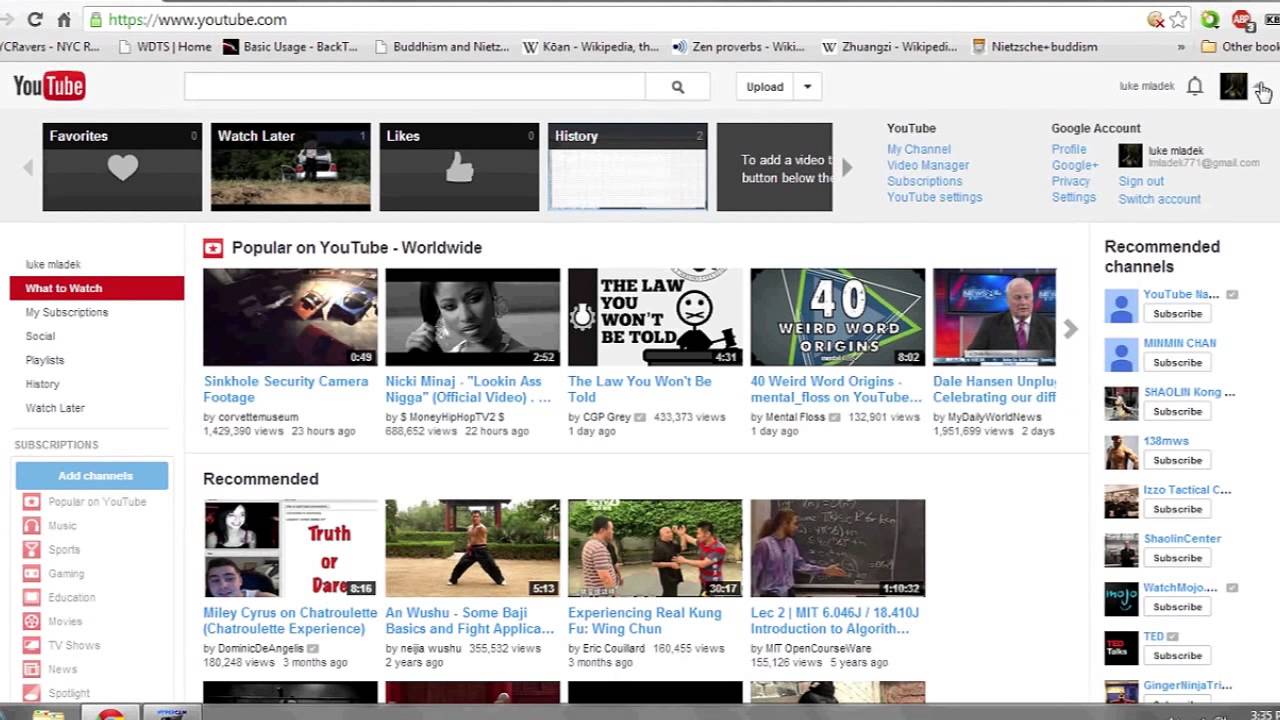Open Watch Later in the left sidebar

point(55,408)
